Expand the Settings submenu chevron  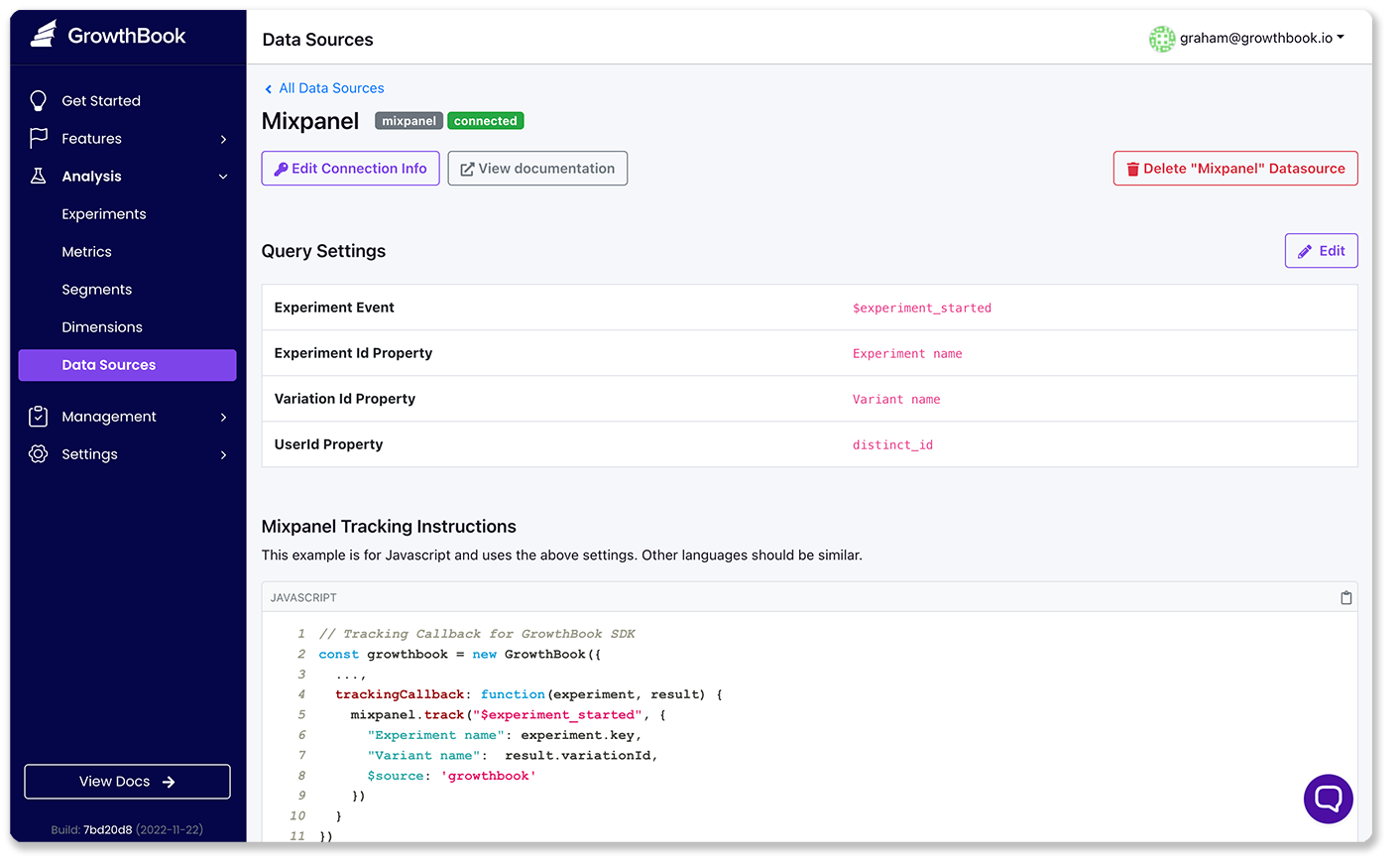coord(223,454)
